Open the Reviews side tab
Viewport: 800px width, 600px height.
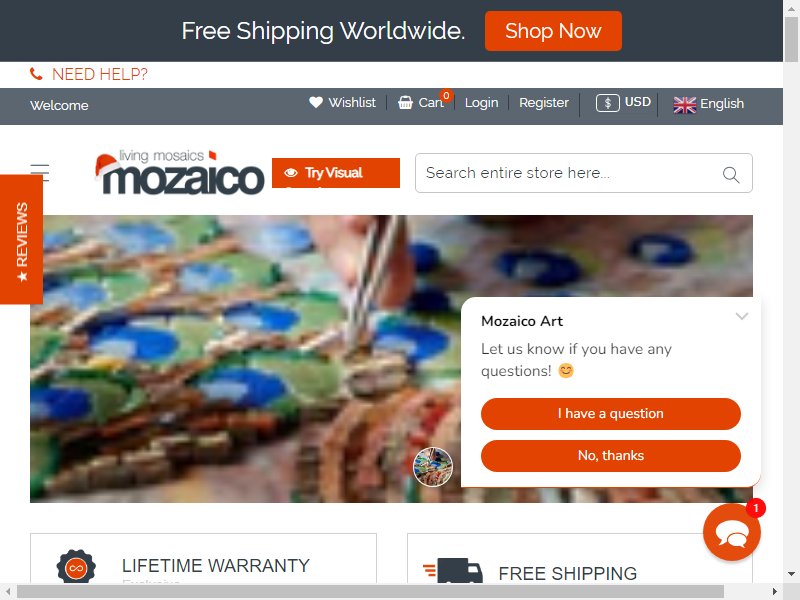pos(21,239)
